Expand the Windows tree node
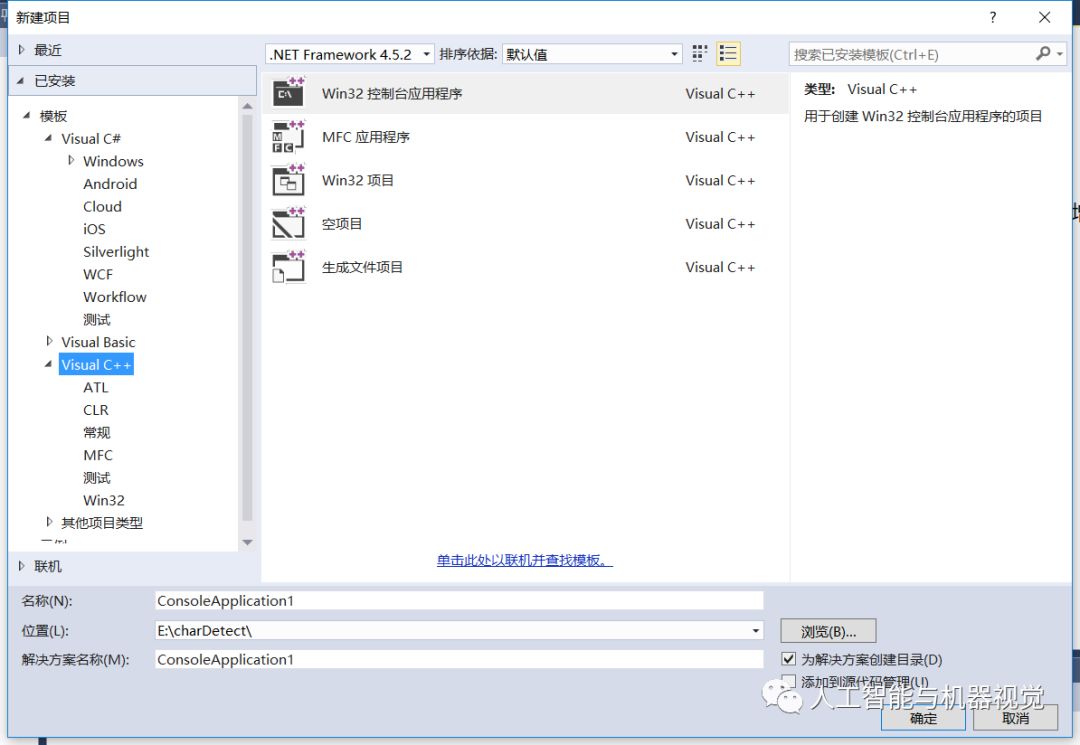The width and height of the screenshot is (1080, 745). [x=71, y=160]
